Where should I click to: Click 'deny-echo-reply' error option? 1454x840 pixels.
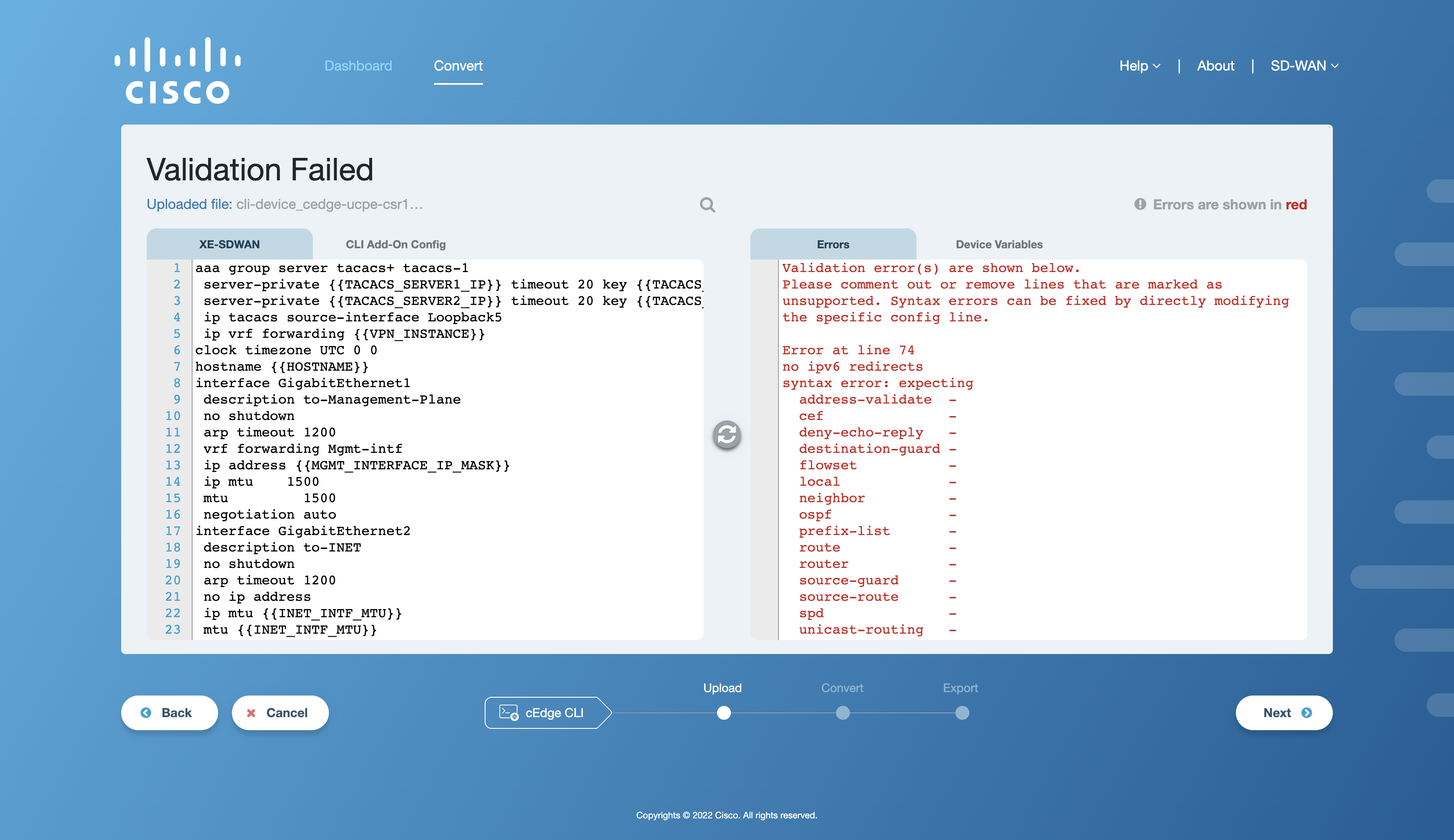[861, 432]
